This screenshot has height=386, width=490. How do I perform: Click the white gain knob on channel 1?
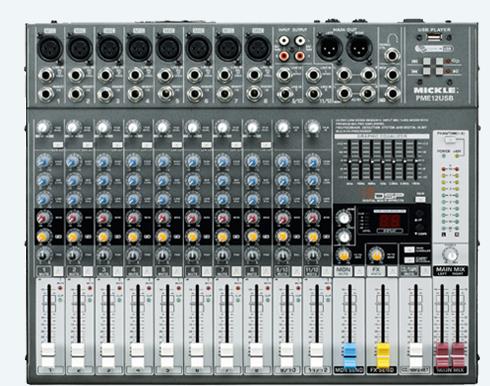point(43,127)
